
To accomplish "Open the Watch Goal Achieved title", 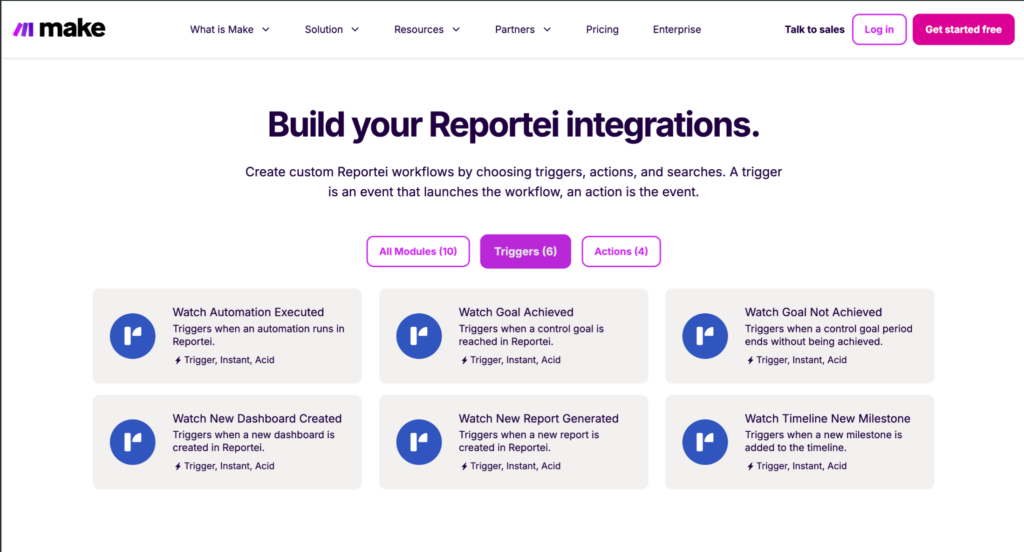I will 516,312.
